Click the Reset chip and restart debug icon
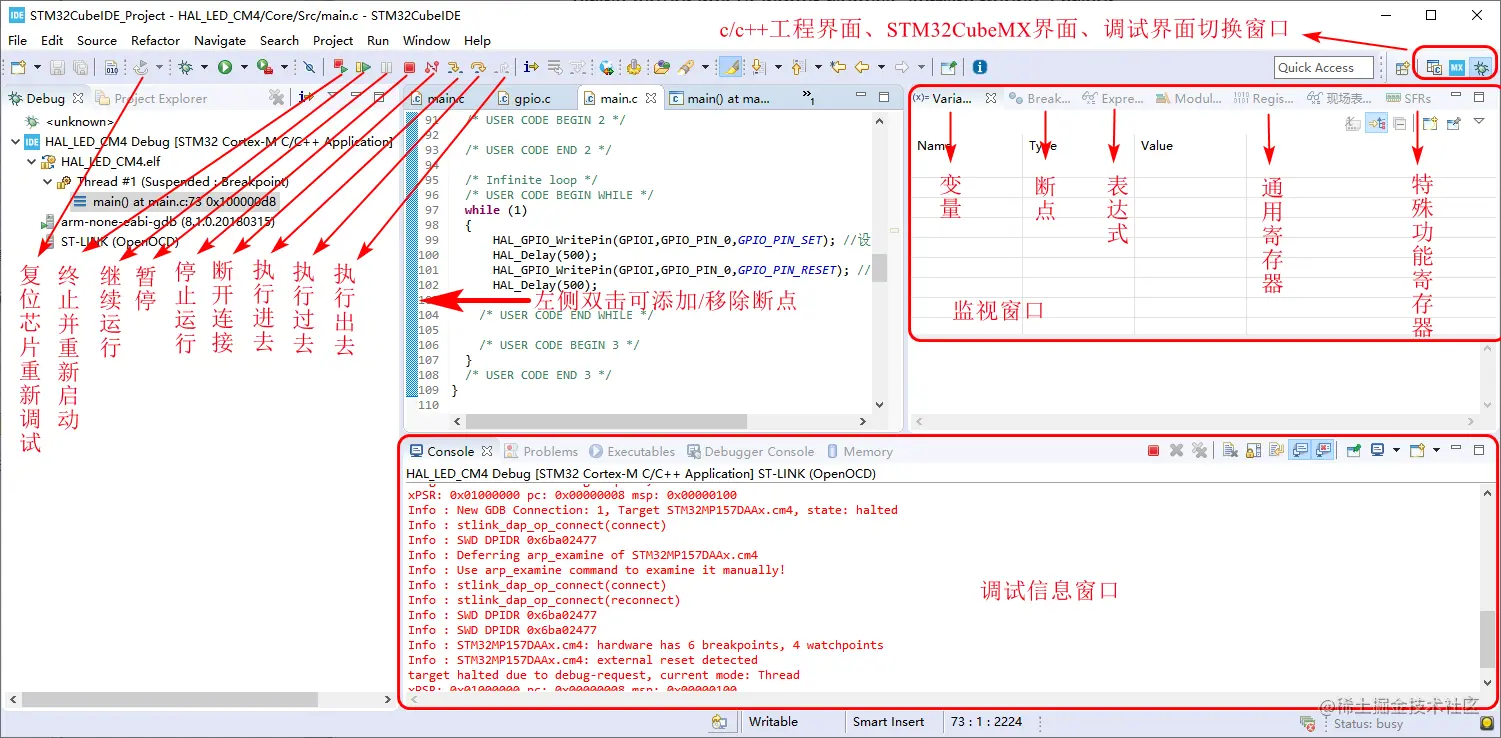Image resolution: width=1501 pixels, height=738 pixels. 140,67
